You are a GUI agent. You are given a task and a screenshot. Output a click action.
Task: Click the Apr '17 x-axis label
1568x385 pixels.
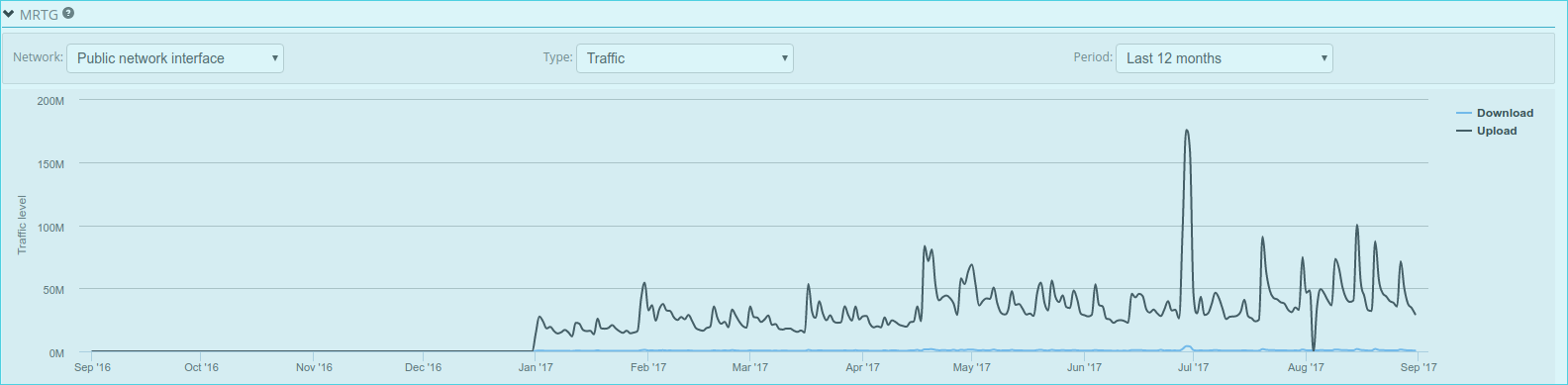click(x=862, y=367)
